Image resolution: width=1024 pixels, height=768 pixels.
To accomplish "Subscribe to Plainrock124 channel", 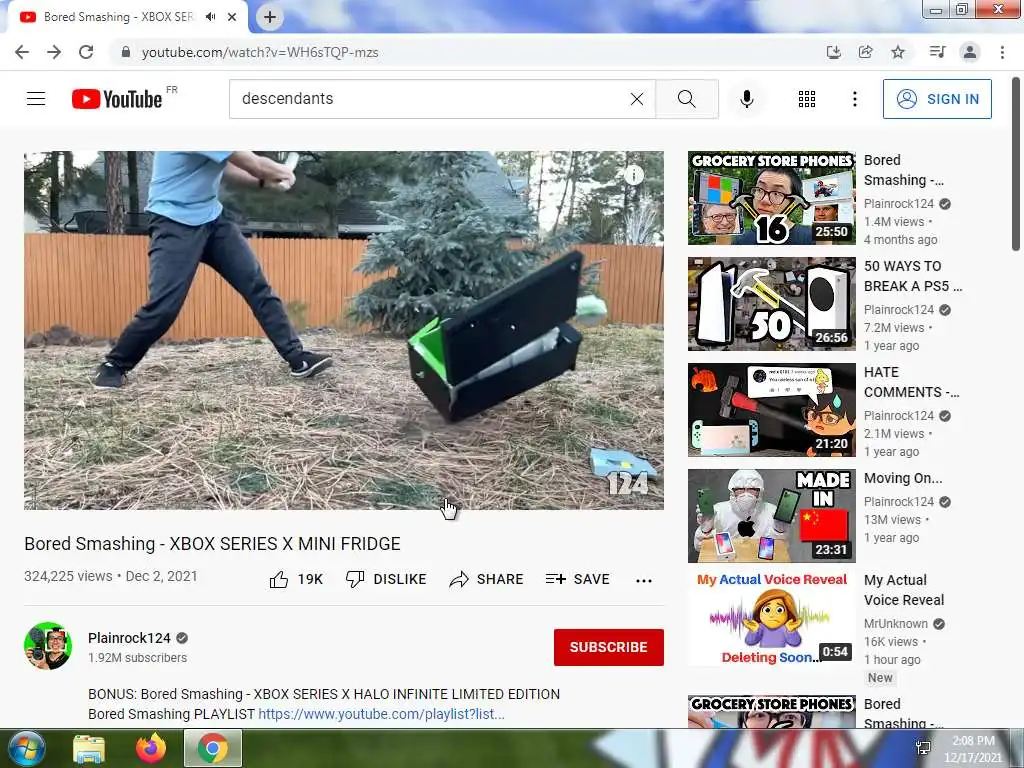I will (x=609, y=647).
